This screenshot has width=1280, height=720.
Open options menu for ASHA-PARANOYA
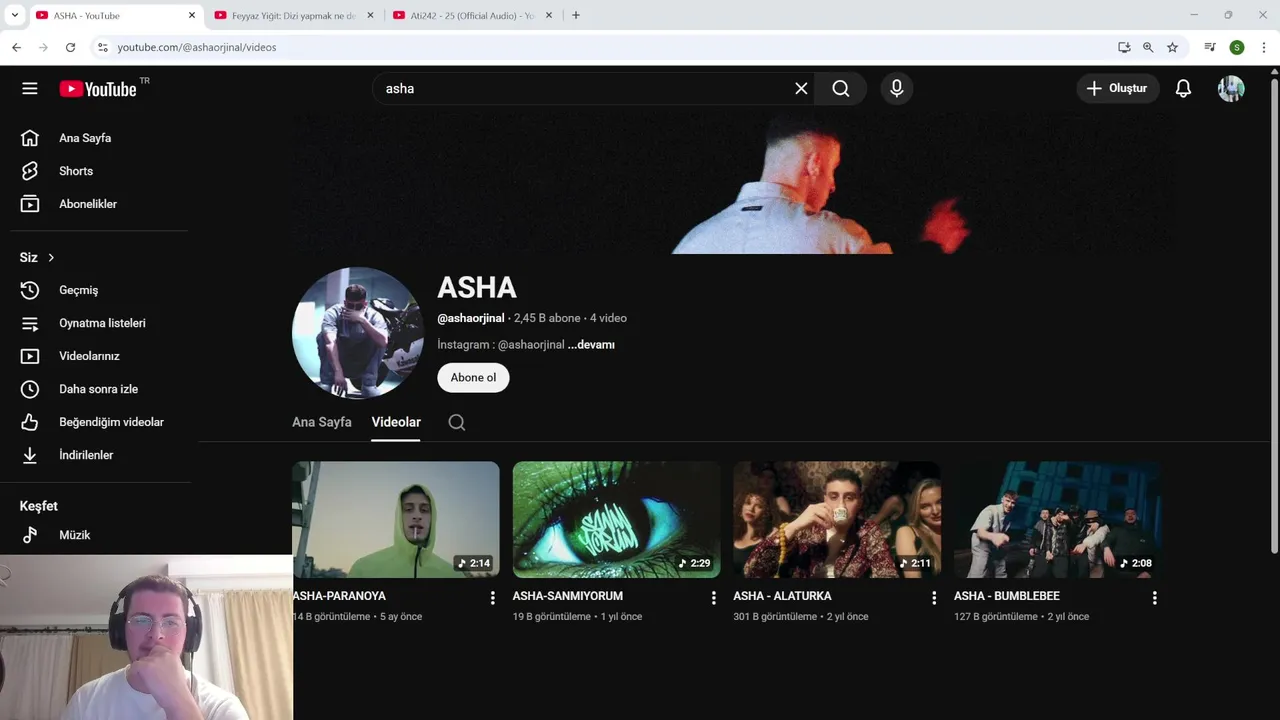point(492,598)
